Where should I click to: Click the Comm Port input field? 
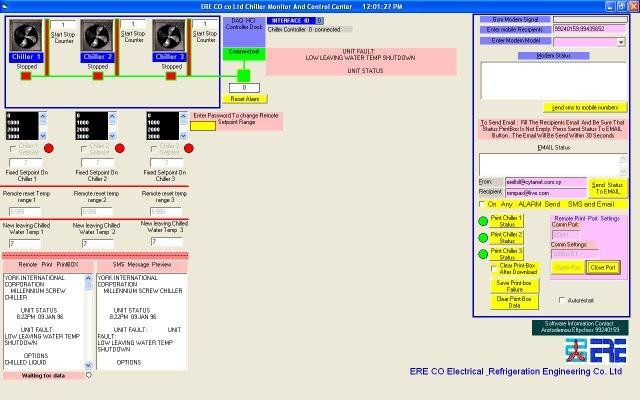565,235
